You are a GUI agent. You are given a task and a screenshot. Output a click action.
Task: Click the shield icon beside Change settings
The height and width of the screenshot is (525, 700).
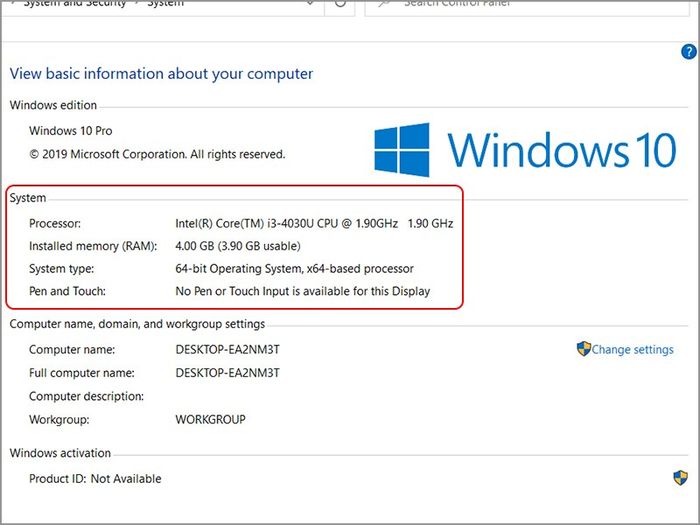pos(583,349)
